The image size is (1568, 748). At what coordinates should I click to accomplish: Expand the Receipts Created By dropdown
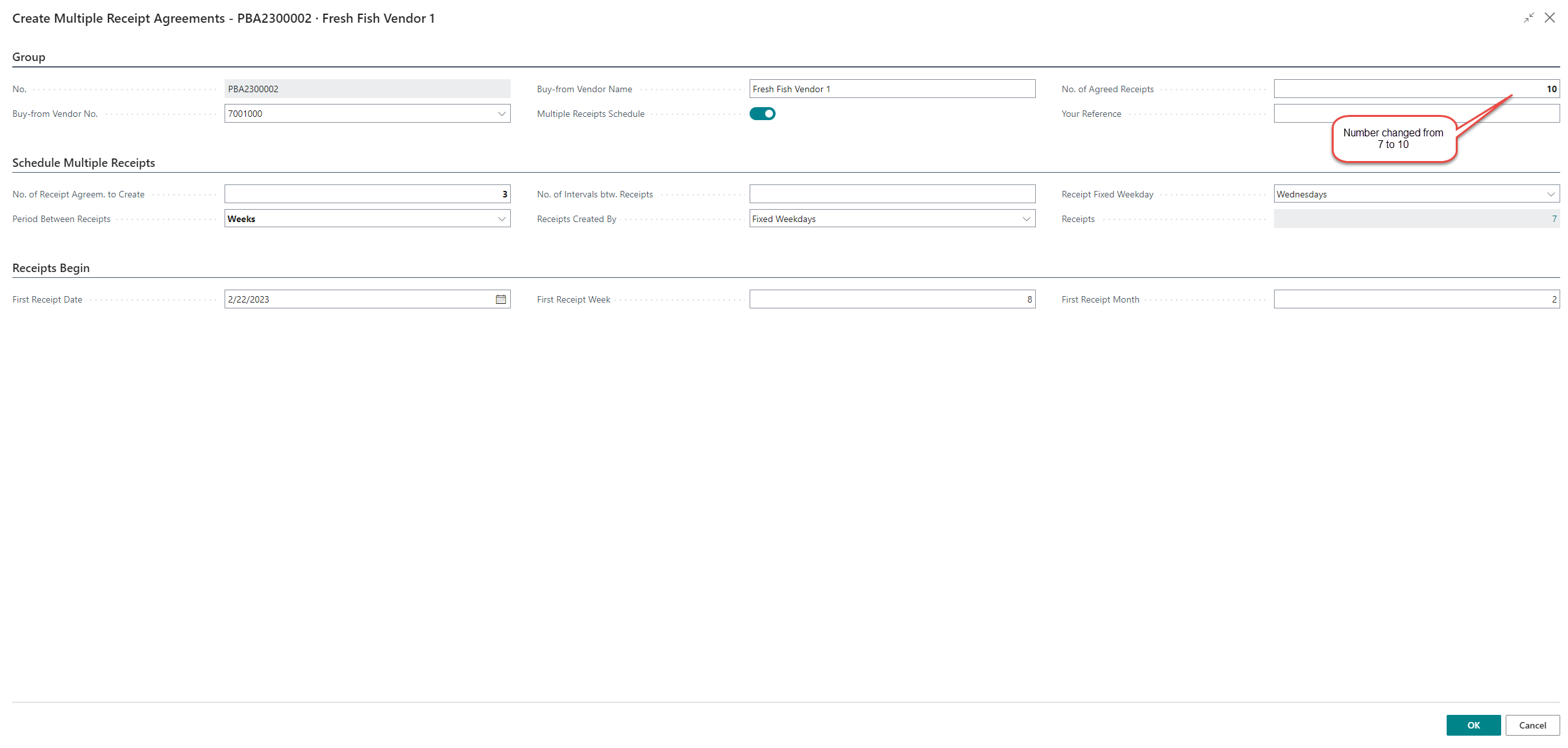click(x=1026, y=219)
